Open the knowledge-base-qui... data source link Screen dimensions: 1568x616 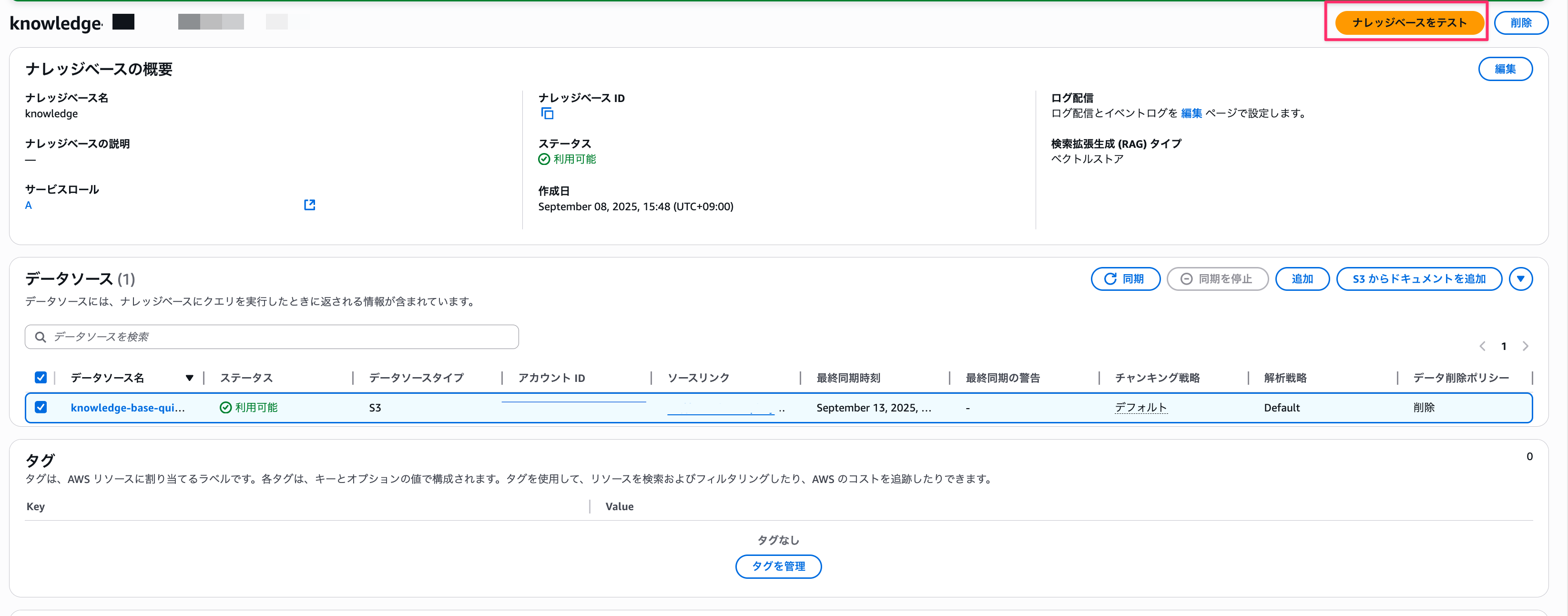coord(128,408)
